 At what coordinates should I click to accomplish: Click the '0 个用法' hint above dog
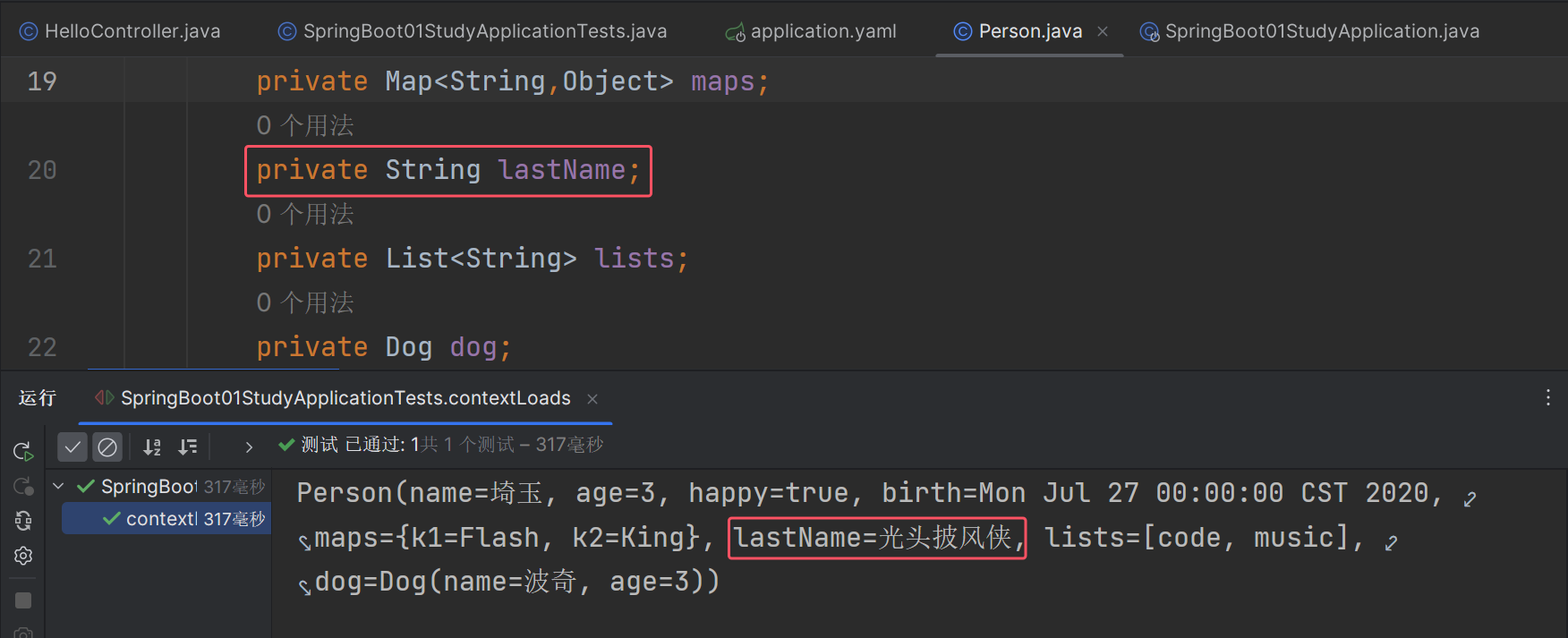[x=305, y=302]
